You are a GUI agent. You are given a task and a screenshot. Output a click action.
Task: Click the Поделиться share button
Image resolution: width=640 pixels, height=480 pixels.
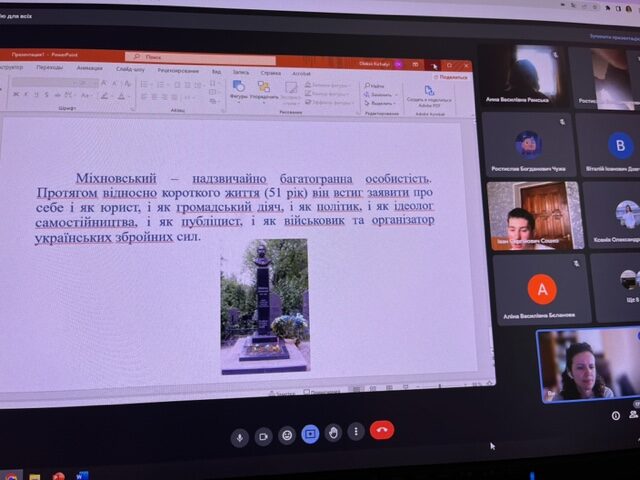pyautogui.click(x=451, y=77)
